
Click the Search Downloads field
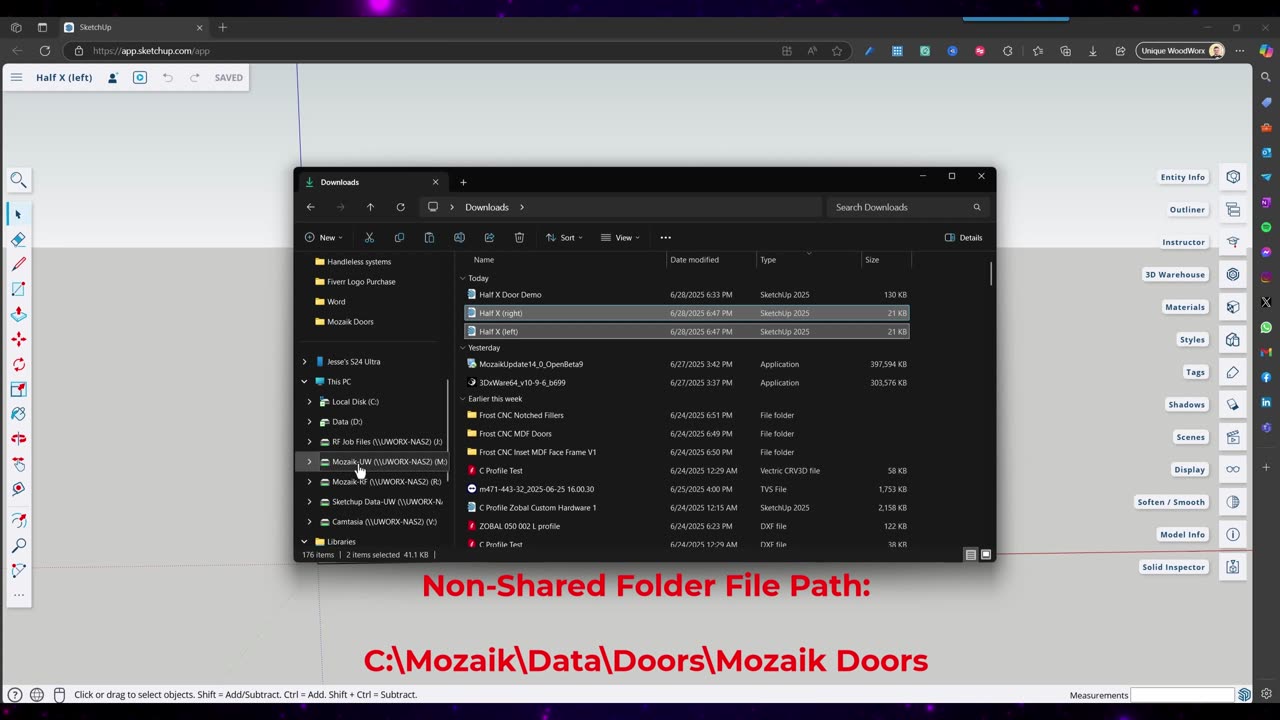coord(907,207)
